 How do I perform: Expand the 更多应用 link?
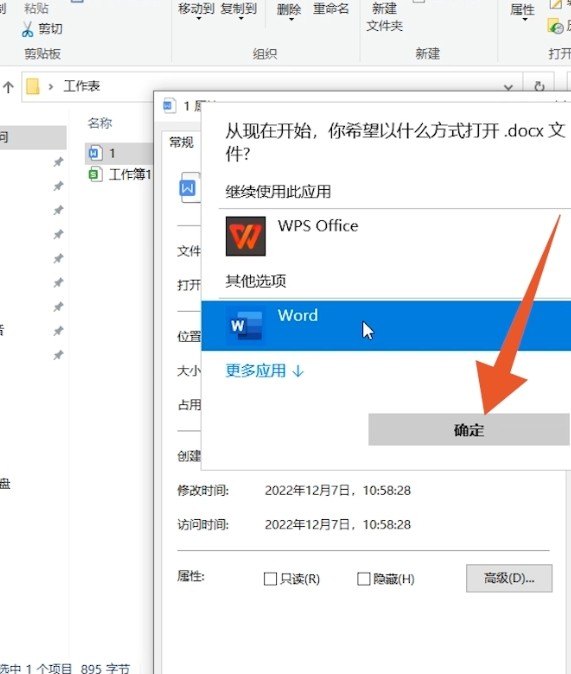264,371
